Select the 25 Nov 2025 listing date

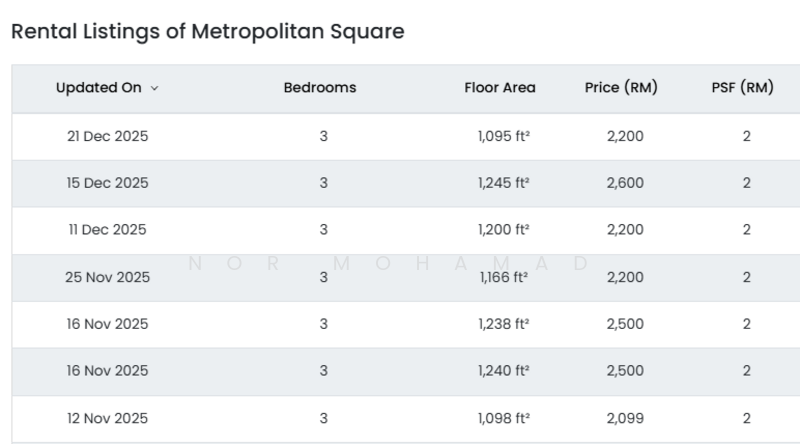click(x=107, y=277)
